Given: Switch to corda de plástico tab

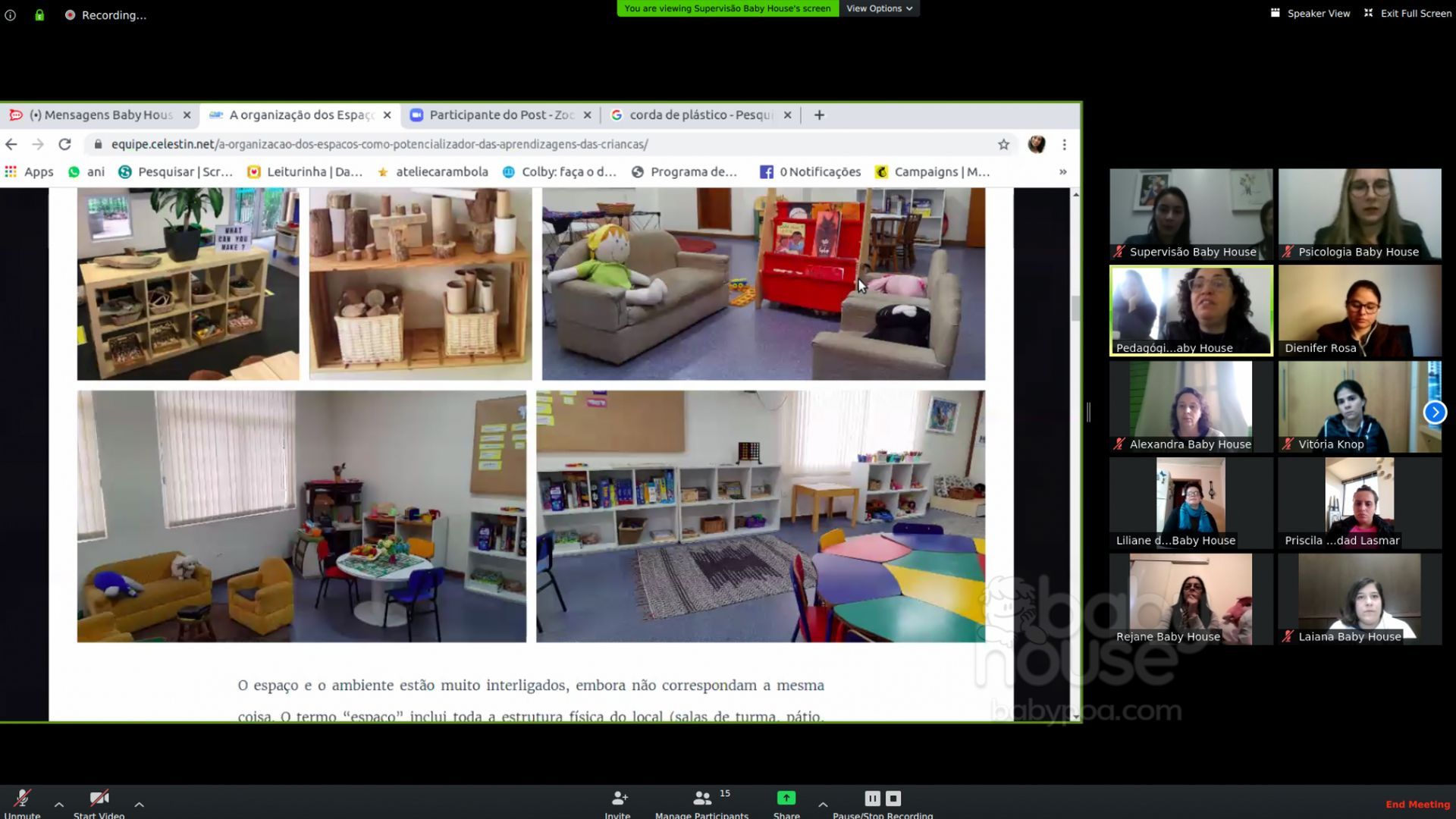Looking at the screenshot, I should [x=699, y=115].
